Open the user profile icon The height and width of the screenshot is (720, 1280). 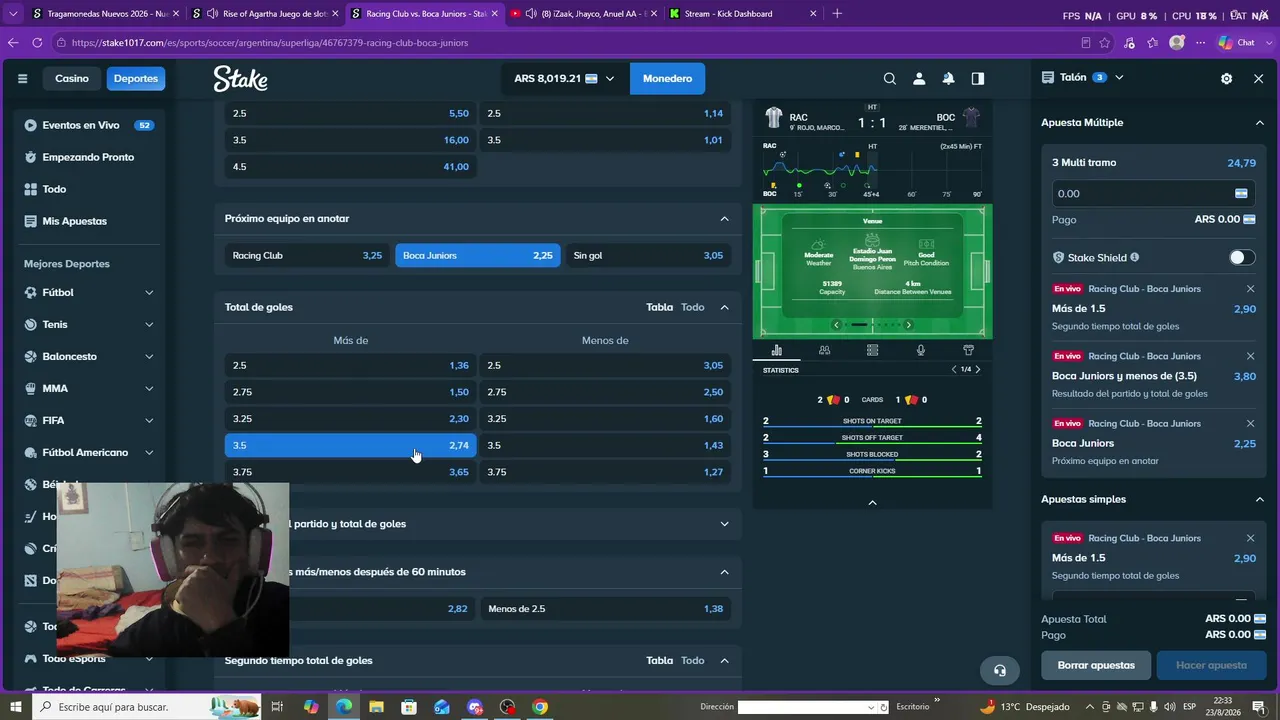pyautogui.click(x=919, y=78)
